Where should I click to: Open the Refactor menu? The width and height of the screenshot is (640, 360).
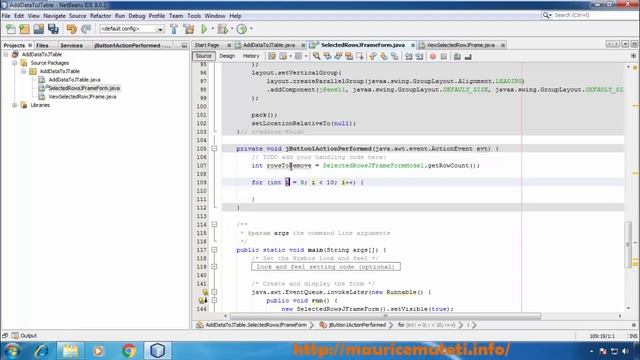(100, 16)
